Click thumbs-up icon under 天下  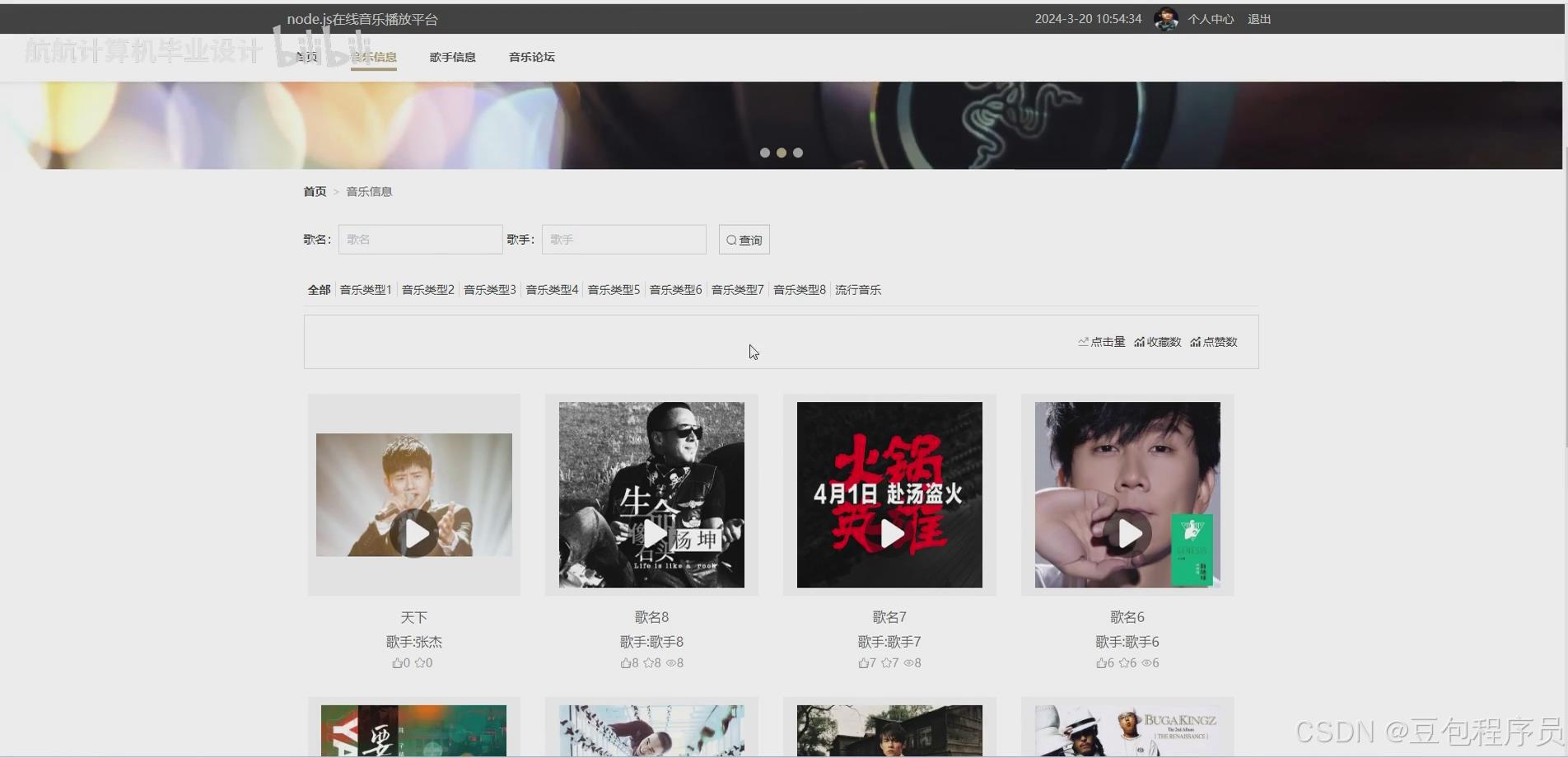pyautogui.click(x=398, y=662)
